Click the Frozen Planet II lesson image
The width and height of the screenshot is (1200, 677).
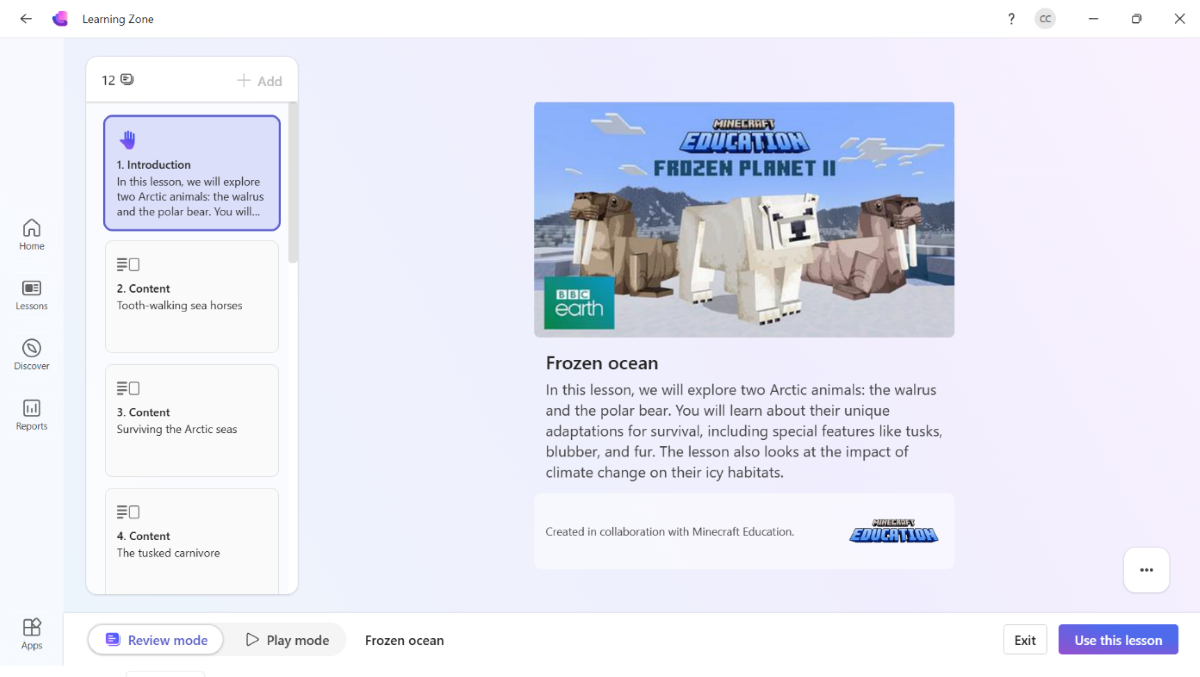[744, 219]
